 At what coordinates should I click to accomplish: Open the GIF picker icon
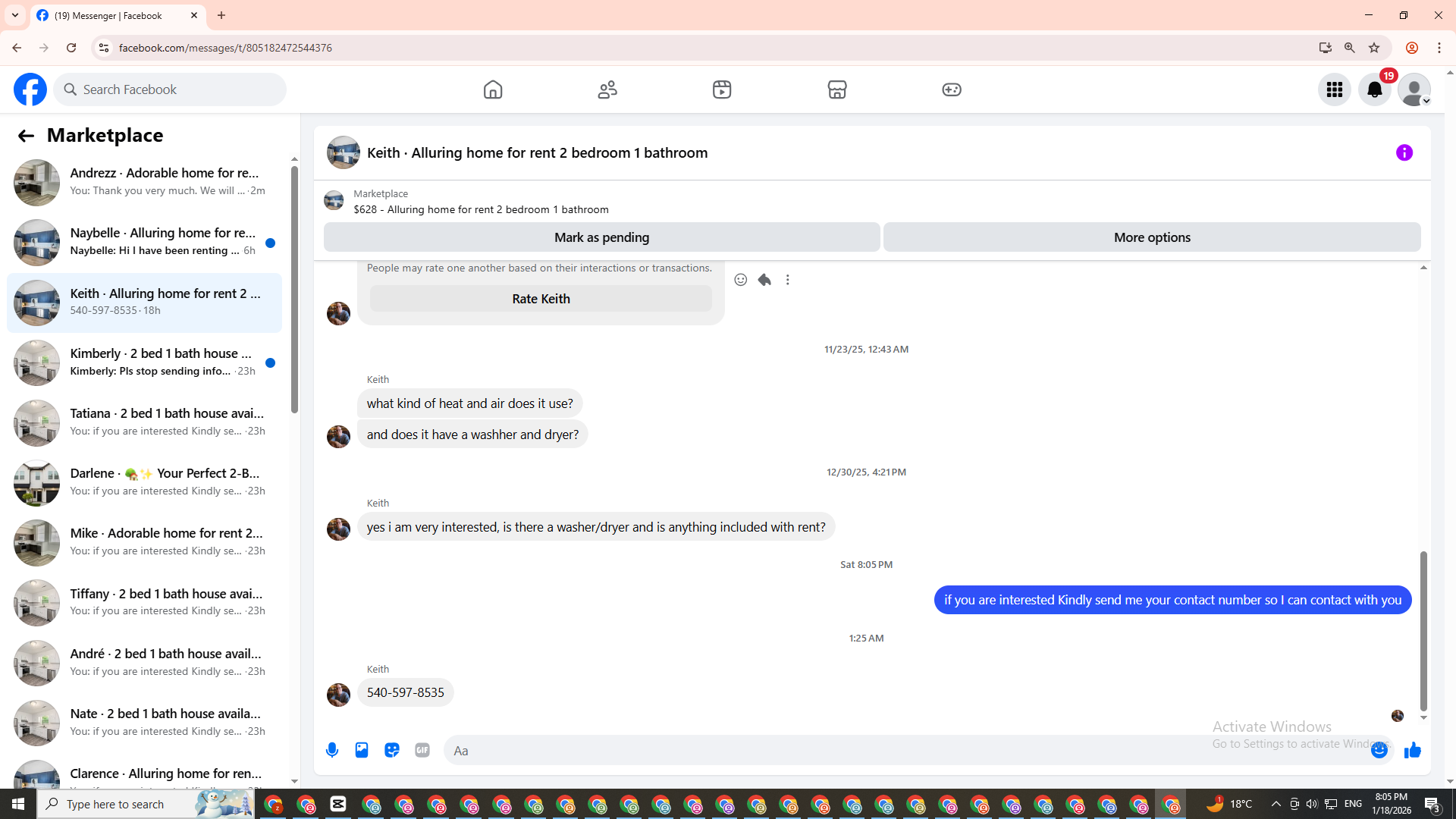pos(422,750)
